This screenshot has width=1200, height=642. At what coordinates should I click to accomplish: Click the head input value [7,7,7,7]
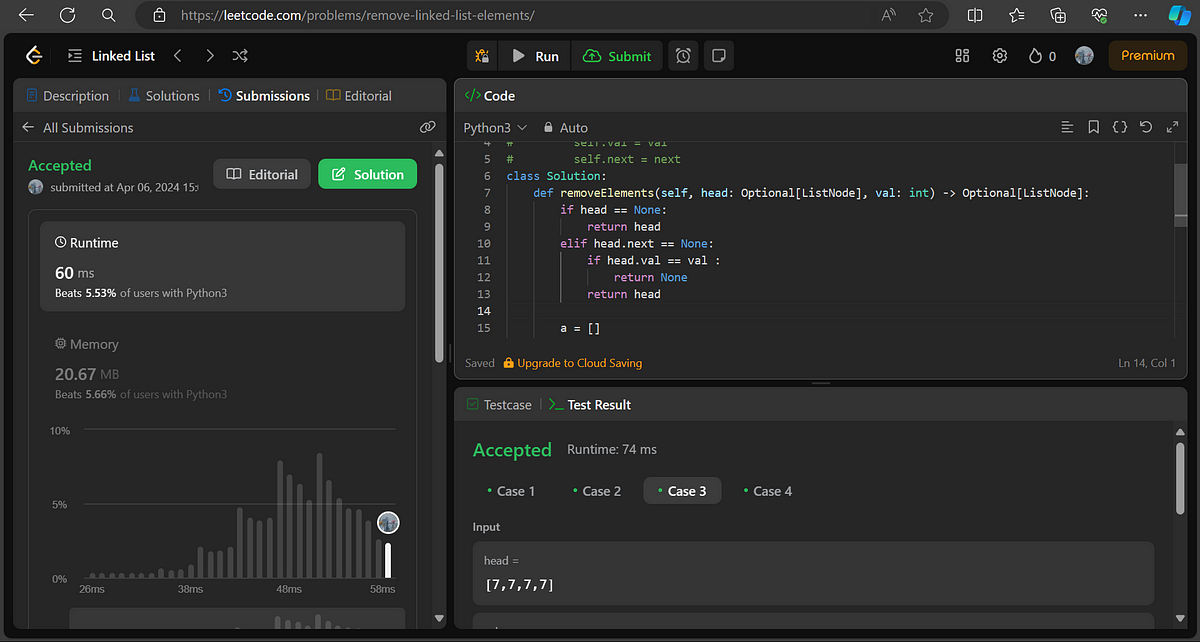(520, 584)
